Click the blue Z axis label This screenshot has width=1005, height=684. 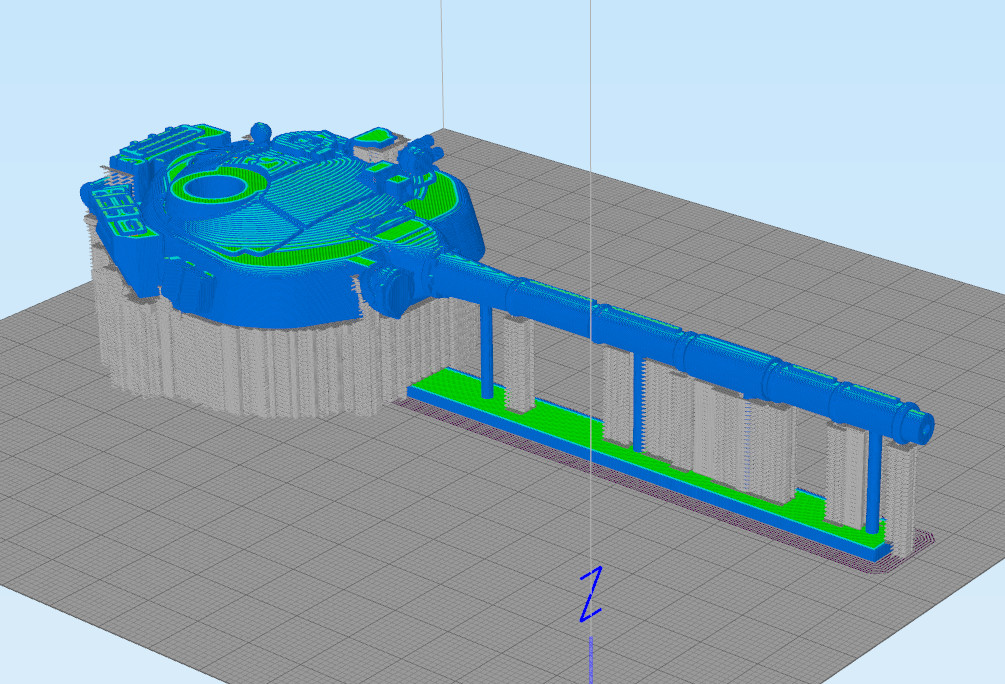(x=591, y=594)
